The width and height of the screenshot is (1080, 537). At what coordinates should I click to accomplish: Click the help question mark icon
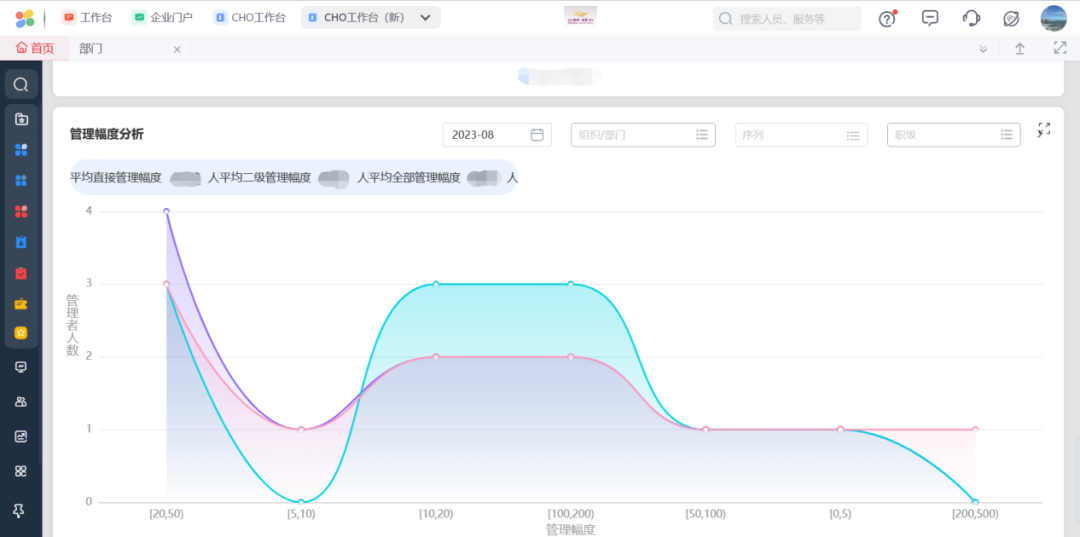click(x=887, y=18)
